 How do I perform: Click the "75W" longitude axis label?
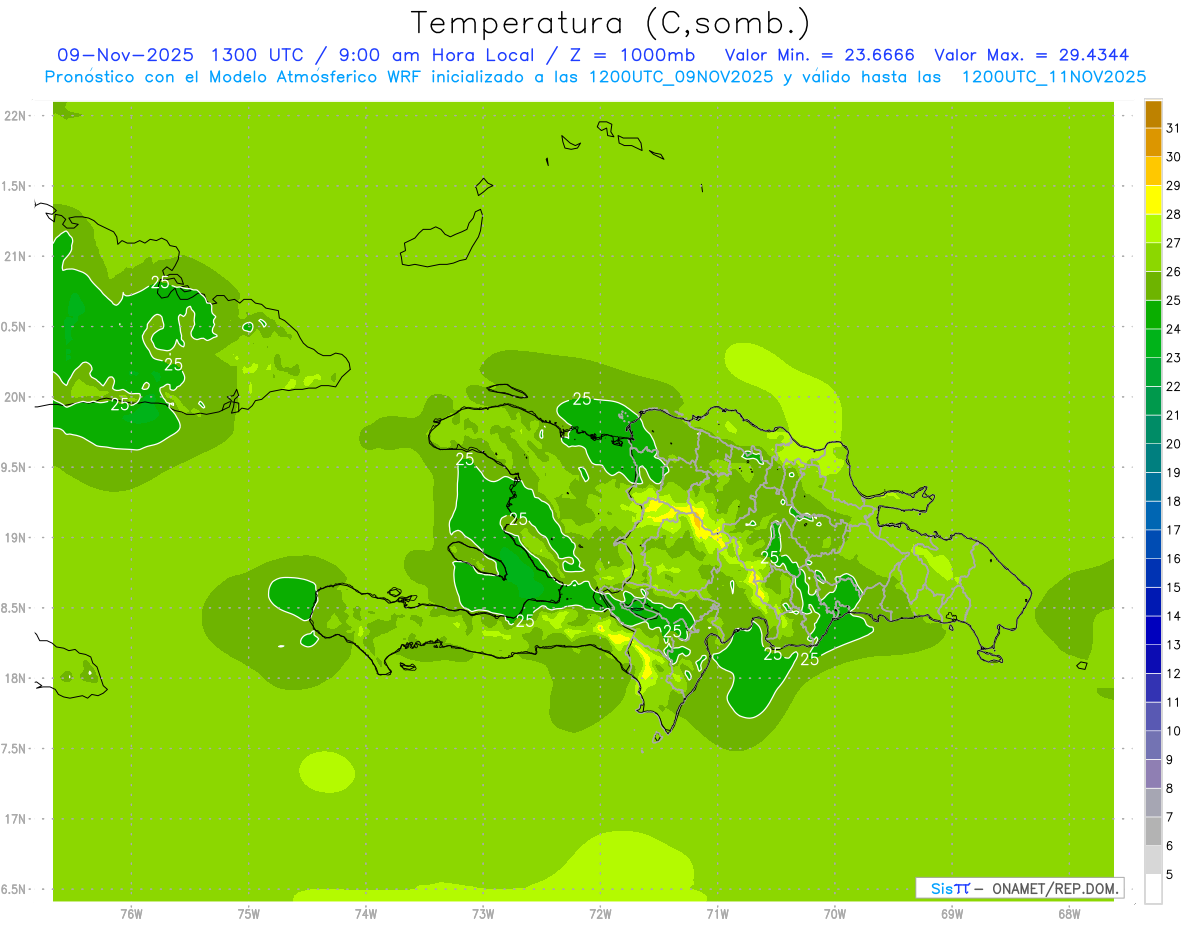pos(249,914)
